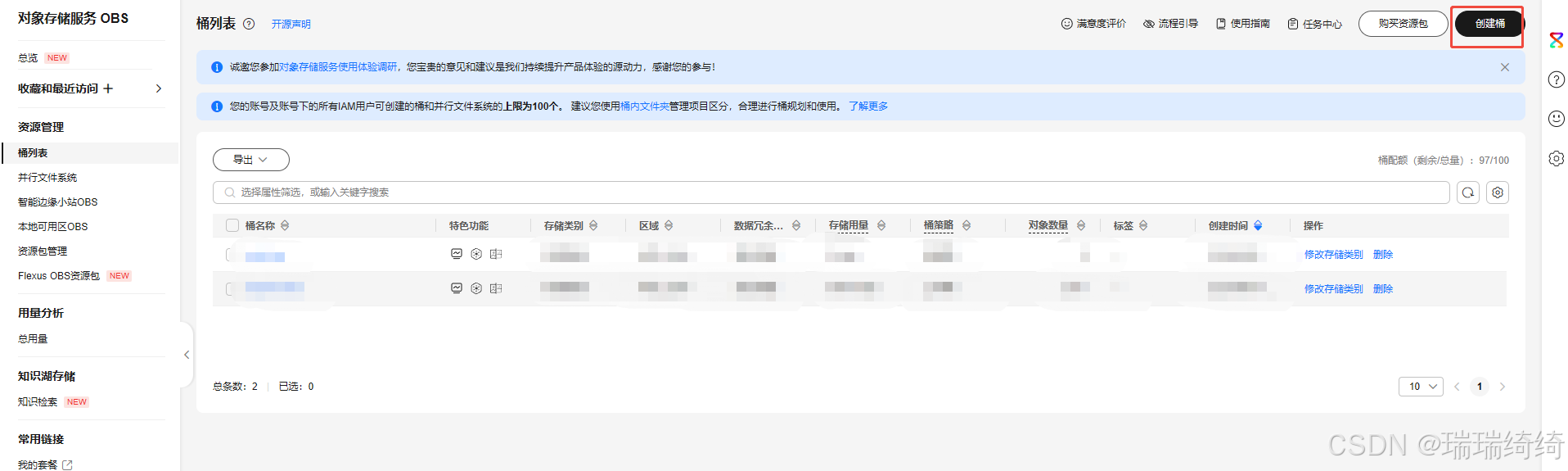Open 桶内文件夹 link in quota notice

644,106
